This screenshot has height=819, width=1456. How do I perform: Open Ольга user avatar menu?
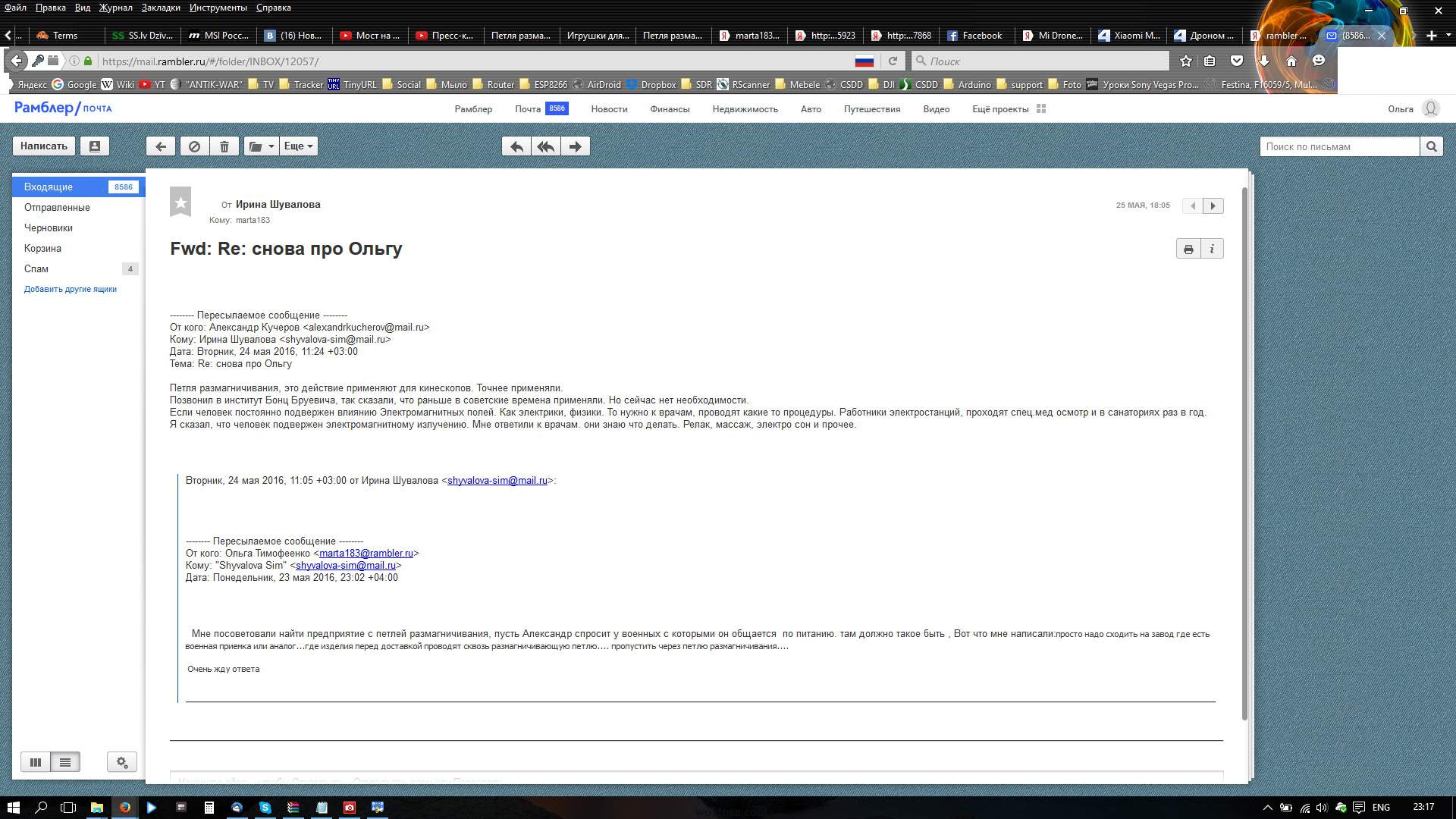[x=1430, y=108]
